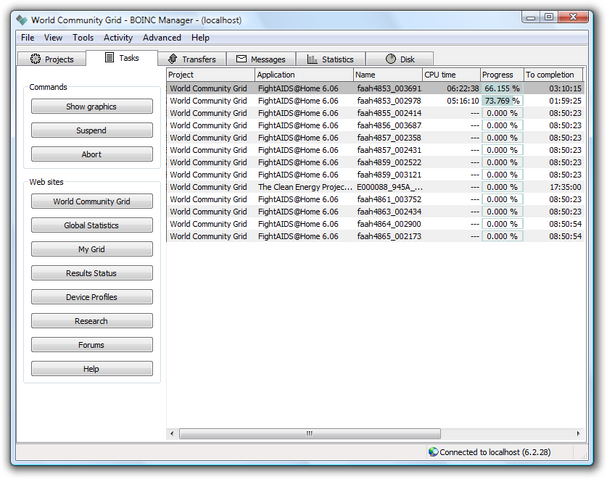Sort tasks by Name column
This screenshot has width=607, height=479.
(388, 74)
